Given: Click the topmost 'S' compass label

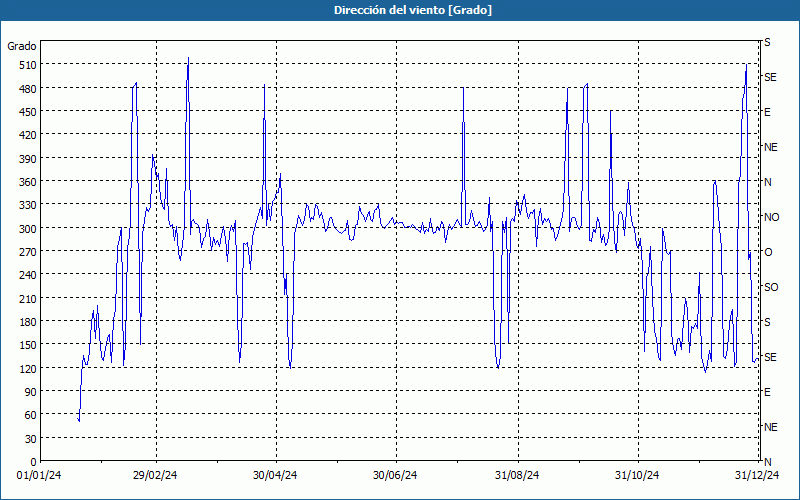Looking at the screenshot, I should click(767, 42).
